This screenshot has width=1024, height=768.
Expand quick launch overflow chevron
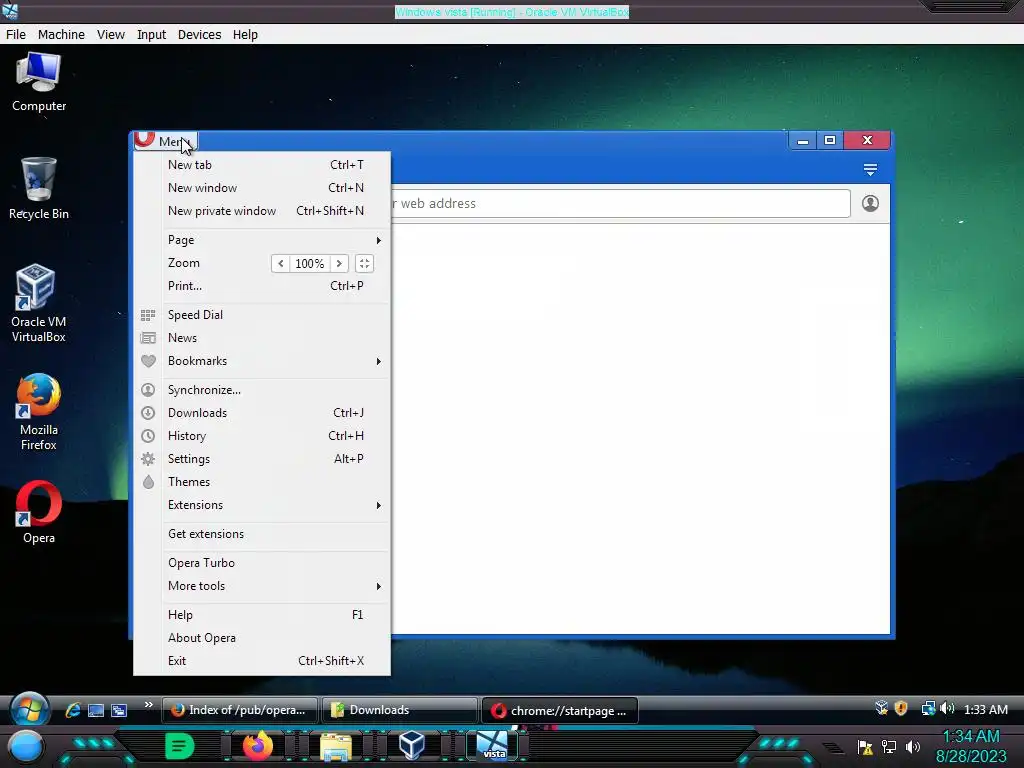[x=148, y=705]
